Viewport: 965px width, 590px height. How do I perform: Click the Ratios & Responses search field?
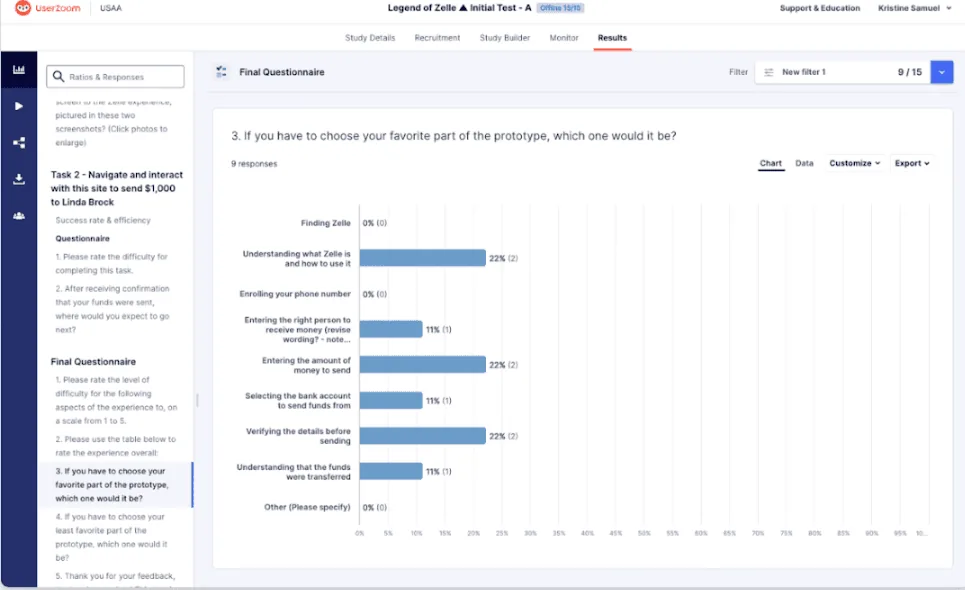click(115, 76)
